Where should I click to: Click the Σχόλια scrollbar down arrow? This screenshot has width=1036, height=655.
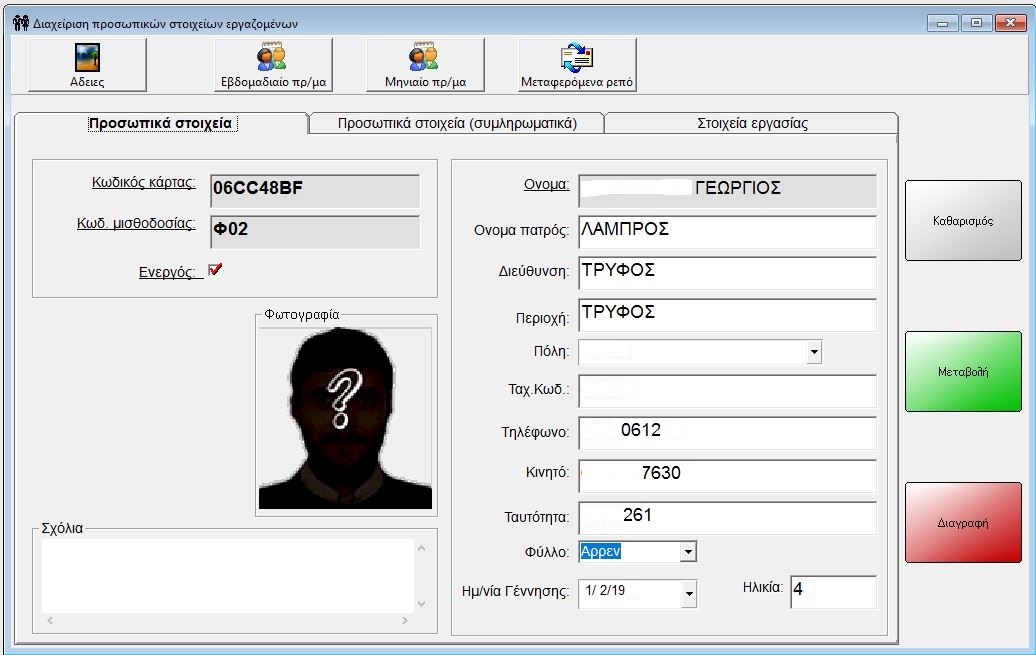point(421,604)
